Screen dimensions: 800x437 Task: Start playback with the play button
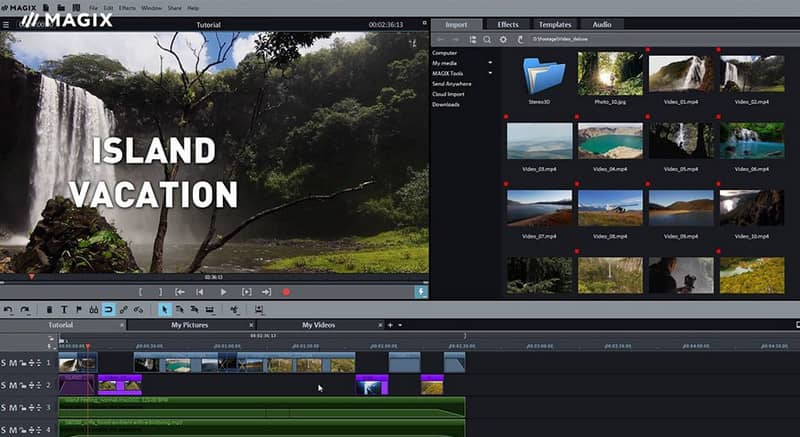coord(223,292)
